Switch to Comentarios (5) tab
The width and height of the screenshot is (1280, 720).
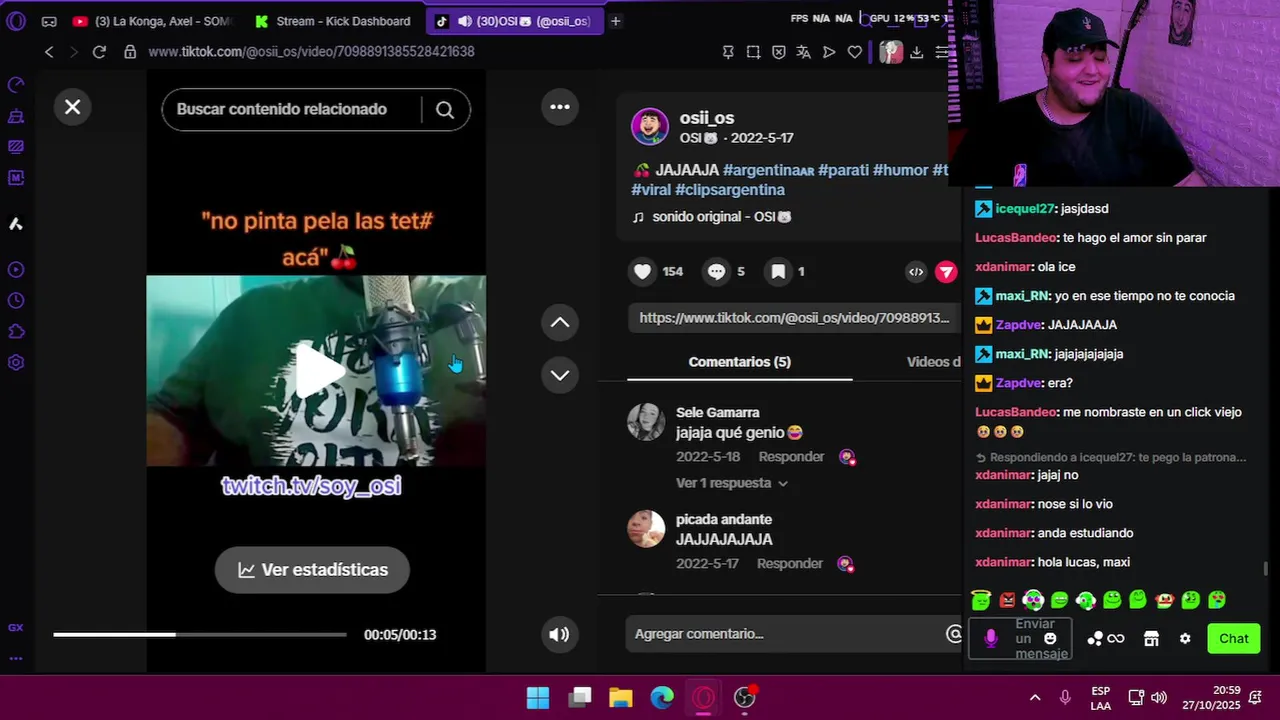740,362
